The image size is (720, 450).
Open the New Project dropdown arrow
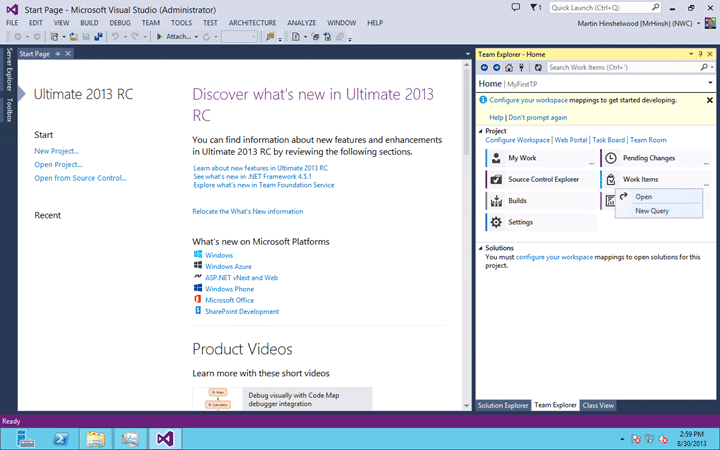63,37
